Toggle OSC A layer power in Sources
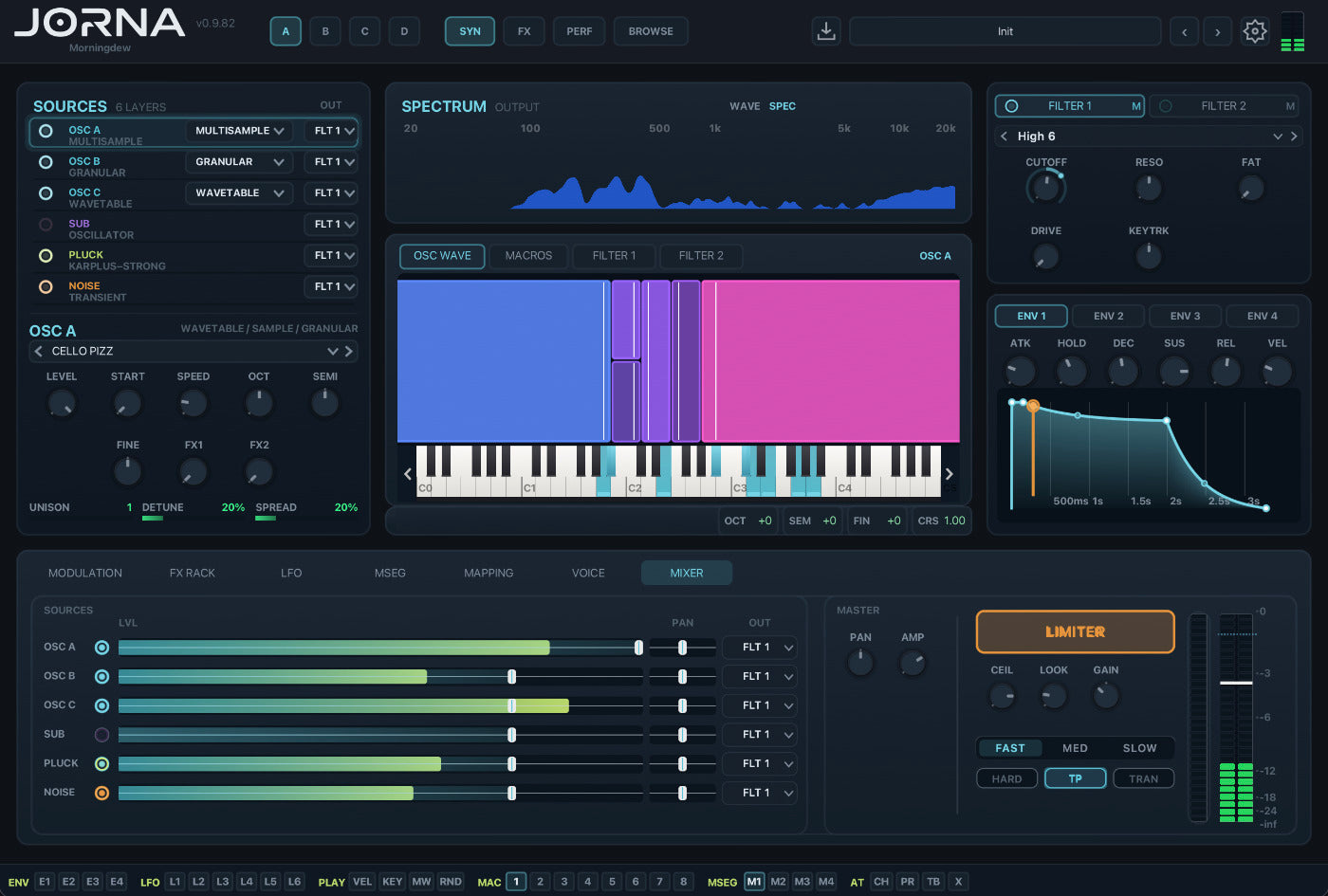This screenshot has width=1328, height=896. click(x=46, y=131)
